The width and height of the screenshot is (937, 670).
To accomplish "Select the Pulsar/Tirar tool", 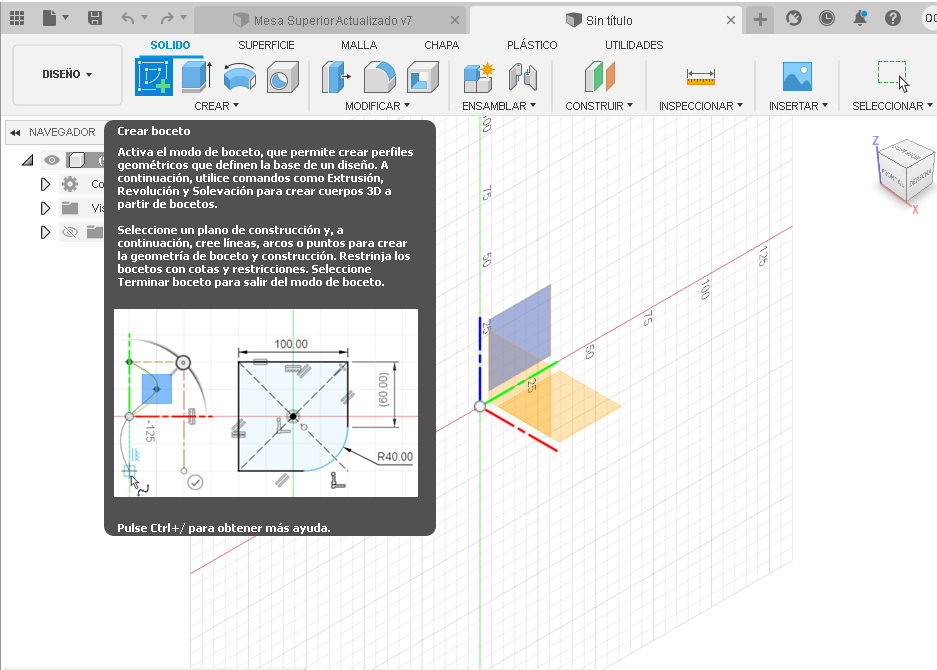I will pos(336,77).
